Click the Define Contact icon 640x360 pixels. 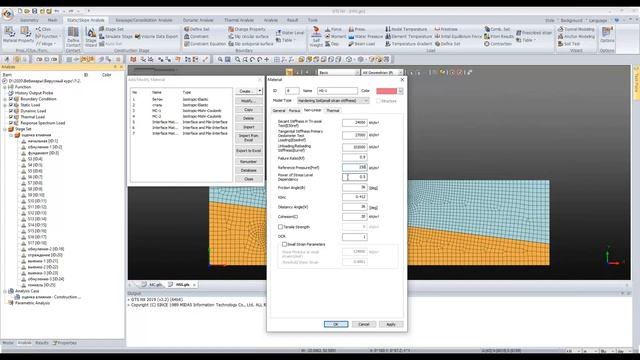(x=73, y=36)
